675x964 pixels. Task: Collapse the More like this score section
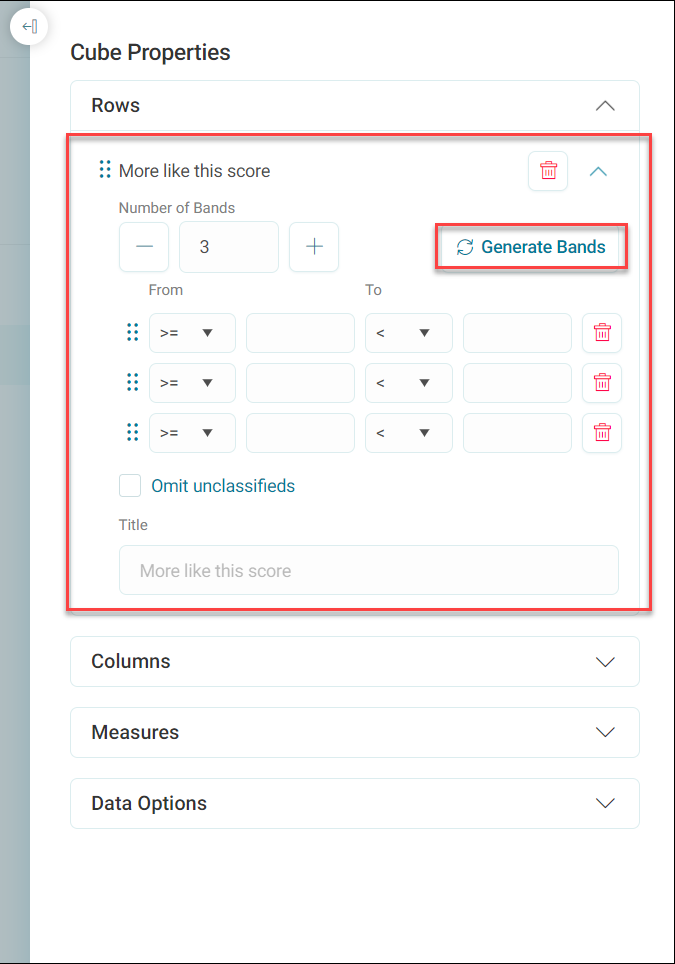tap(598, 172)
